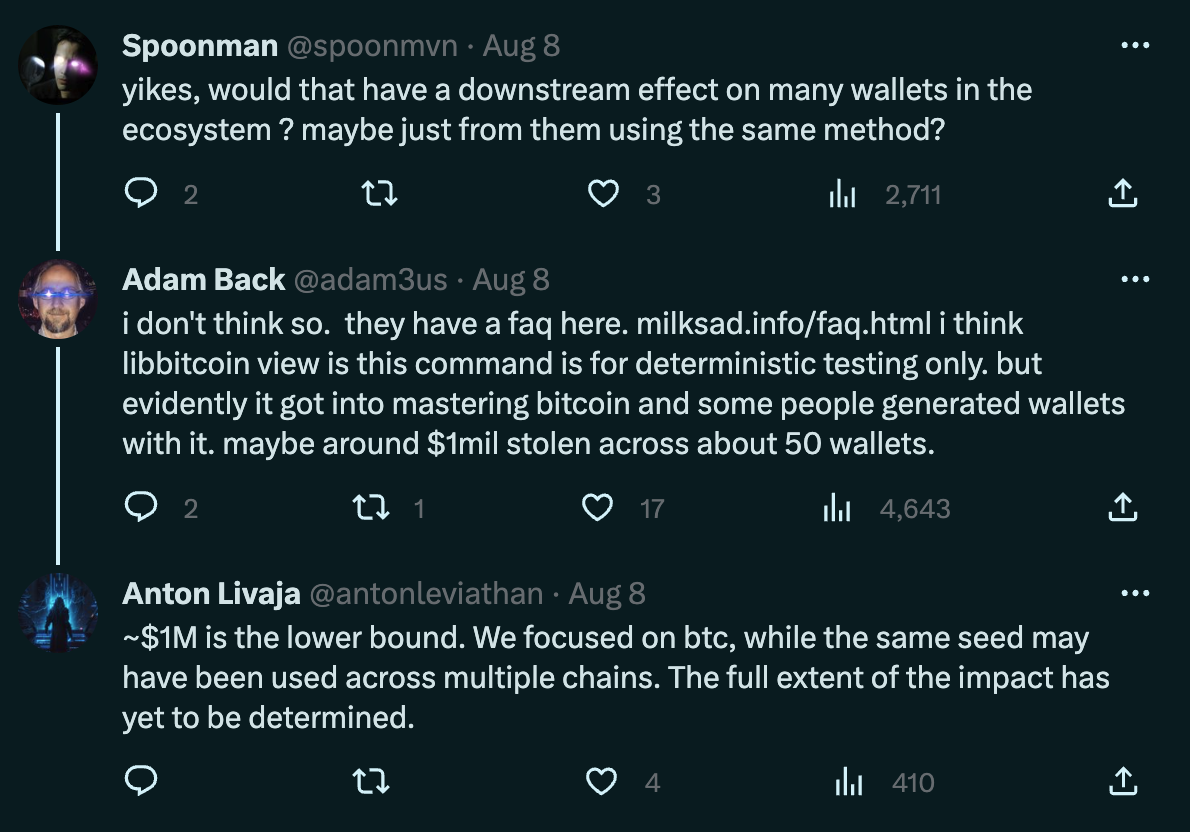Reply to Anton Livaja's tweet

click(141, 781)
